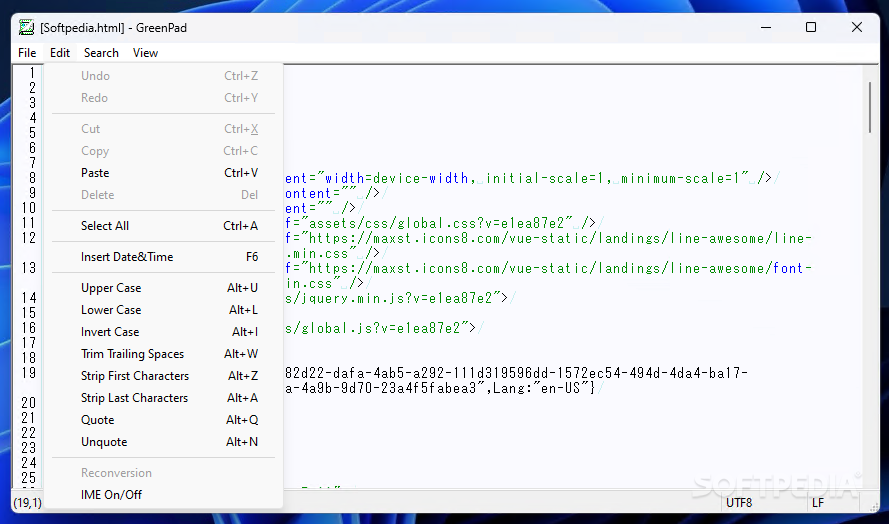Viewport: 889px width, 524px height.
Task: Choose Quote menu entry
Action: click(x=163, y=420)
